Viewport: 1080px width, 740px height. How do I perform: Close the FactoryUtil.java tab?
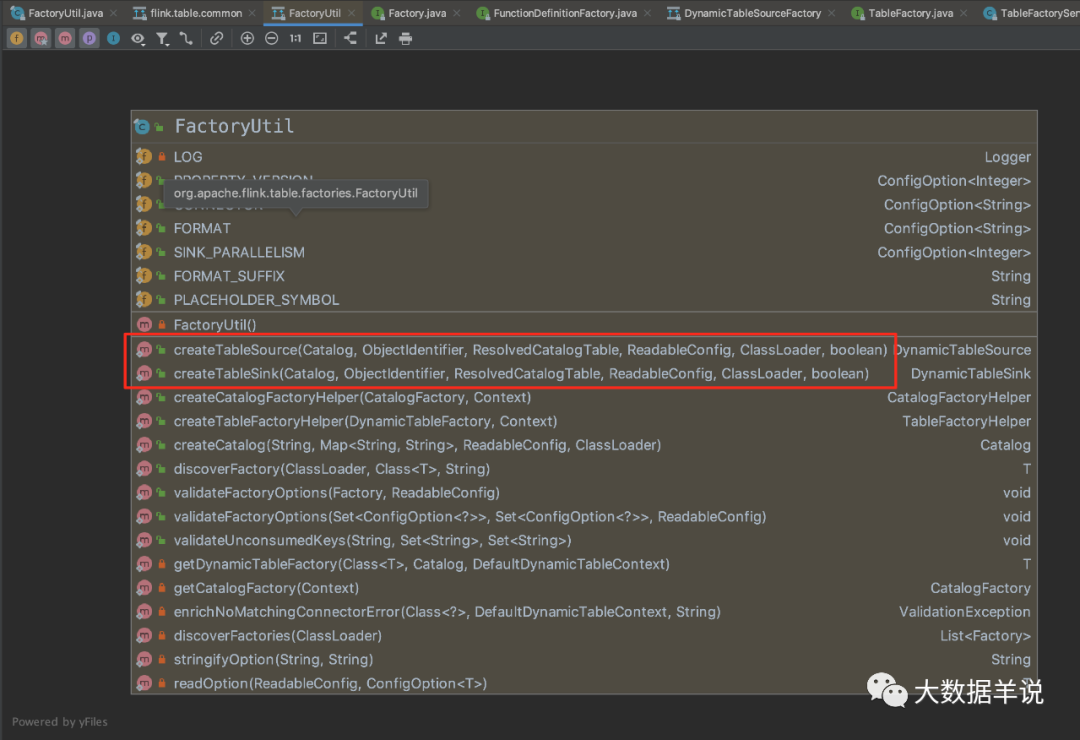click(x=114, y=13)
